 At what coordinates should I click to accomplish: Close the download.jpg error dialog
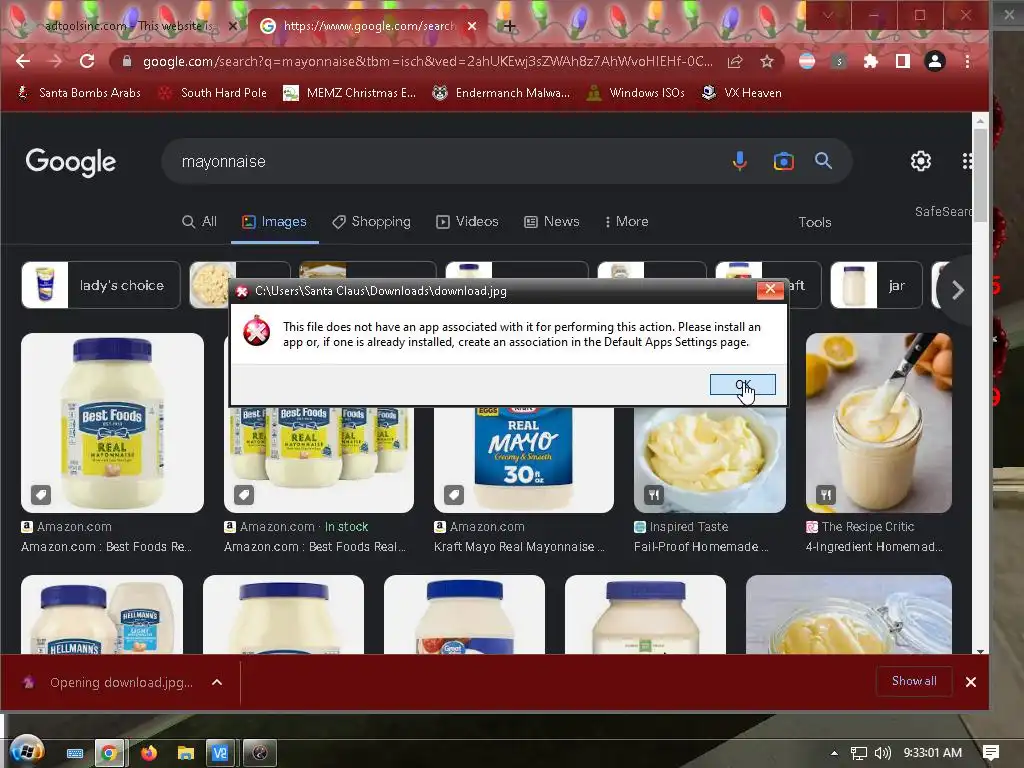tap(770, 289)
